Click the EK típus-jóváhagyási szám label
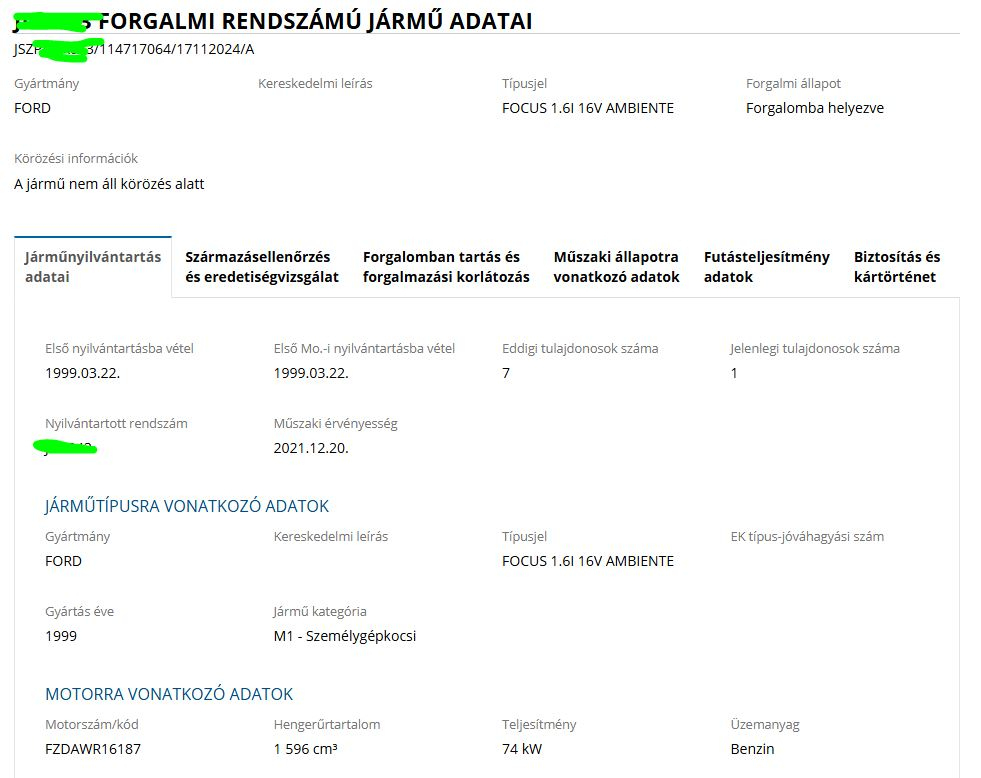981x778 pixels. [x=807, y=536]
